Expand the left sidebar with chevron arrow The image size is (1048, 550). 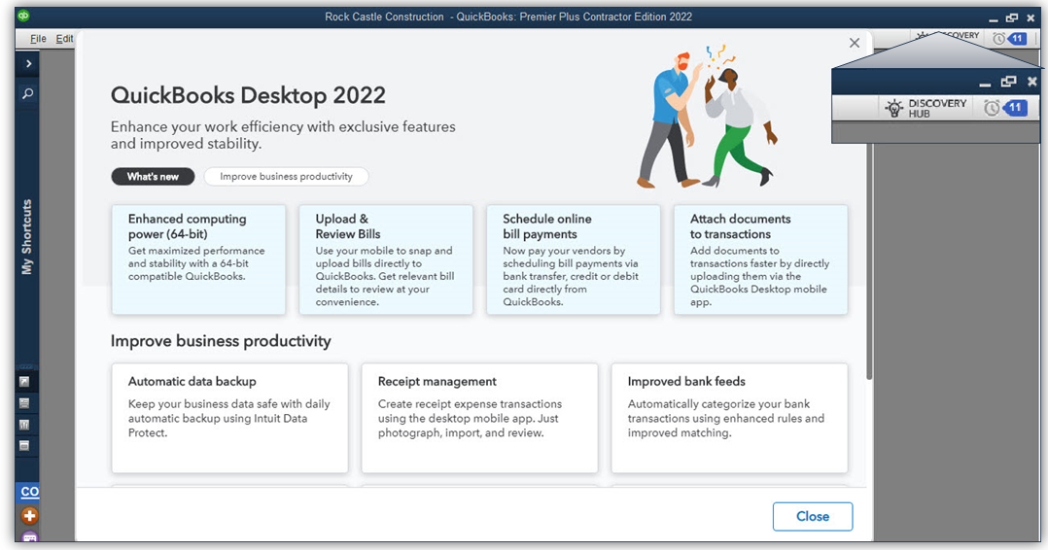click(27, 64)
